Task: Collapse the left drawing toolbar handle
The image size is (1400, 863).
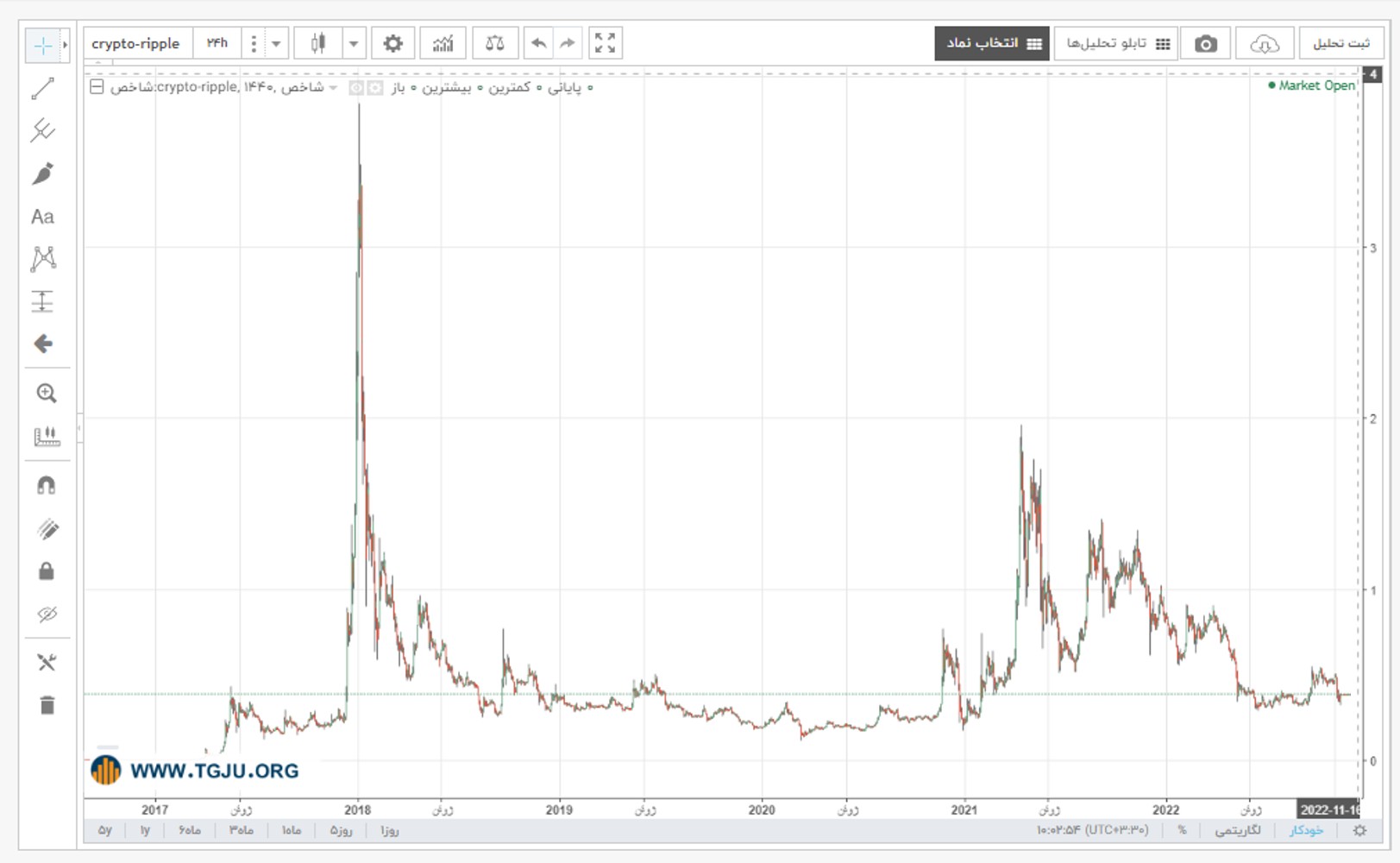Action: pyautogui.click(x=80, y=428)
